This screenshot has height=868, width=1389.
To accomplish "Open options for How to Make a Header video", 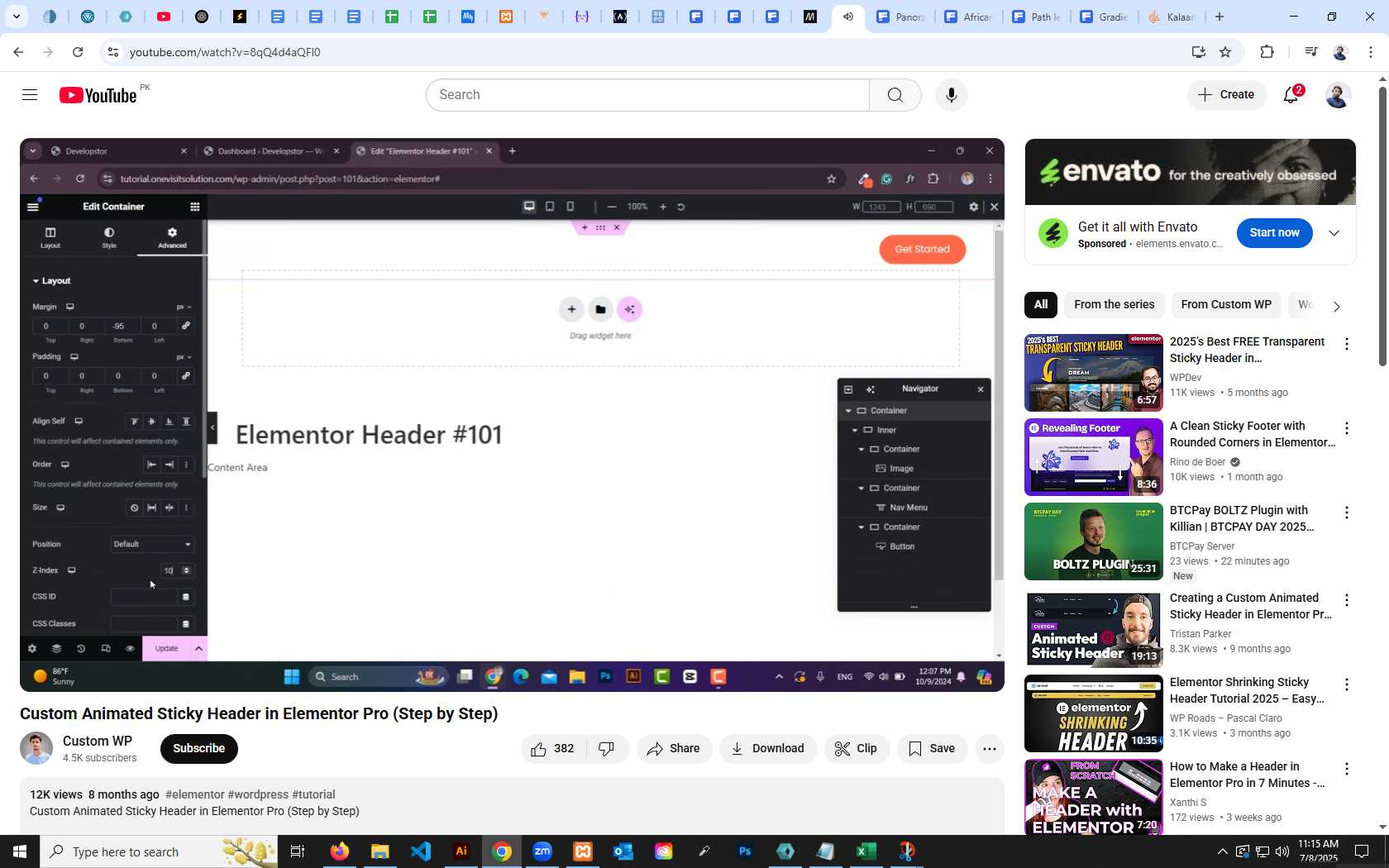I will point(1347,769).
